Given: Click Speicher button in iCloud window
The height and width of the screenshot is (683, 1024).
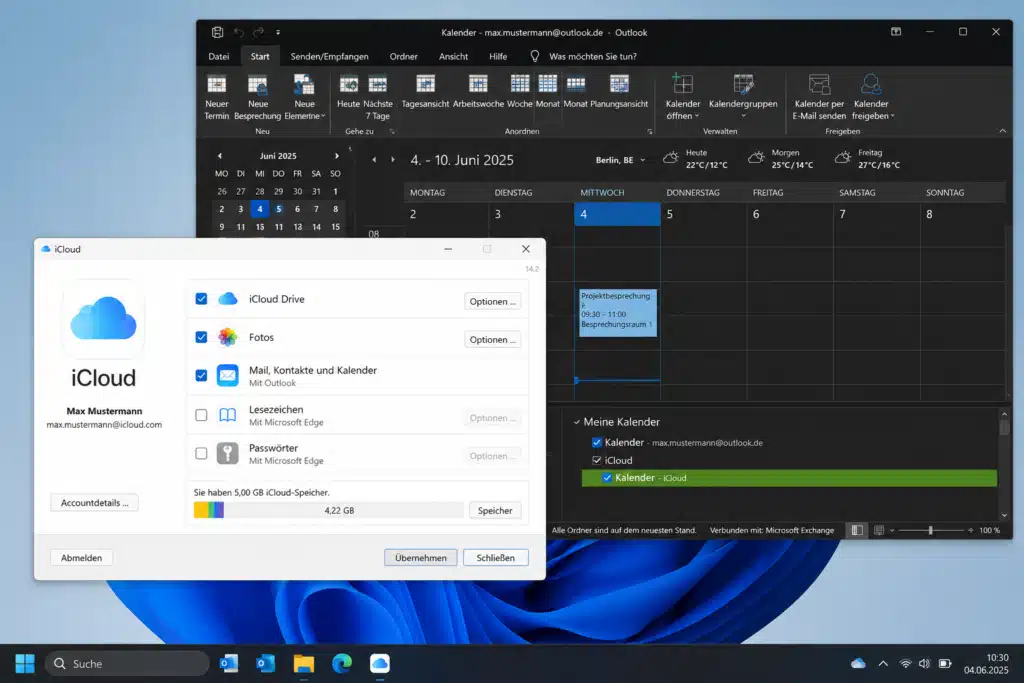Looking at the screenshot, I should 495,511.
